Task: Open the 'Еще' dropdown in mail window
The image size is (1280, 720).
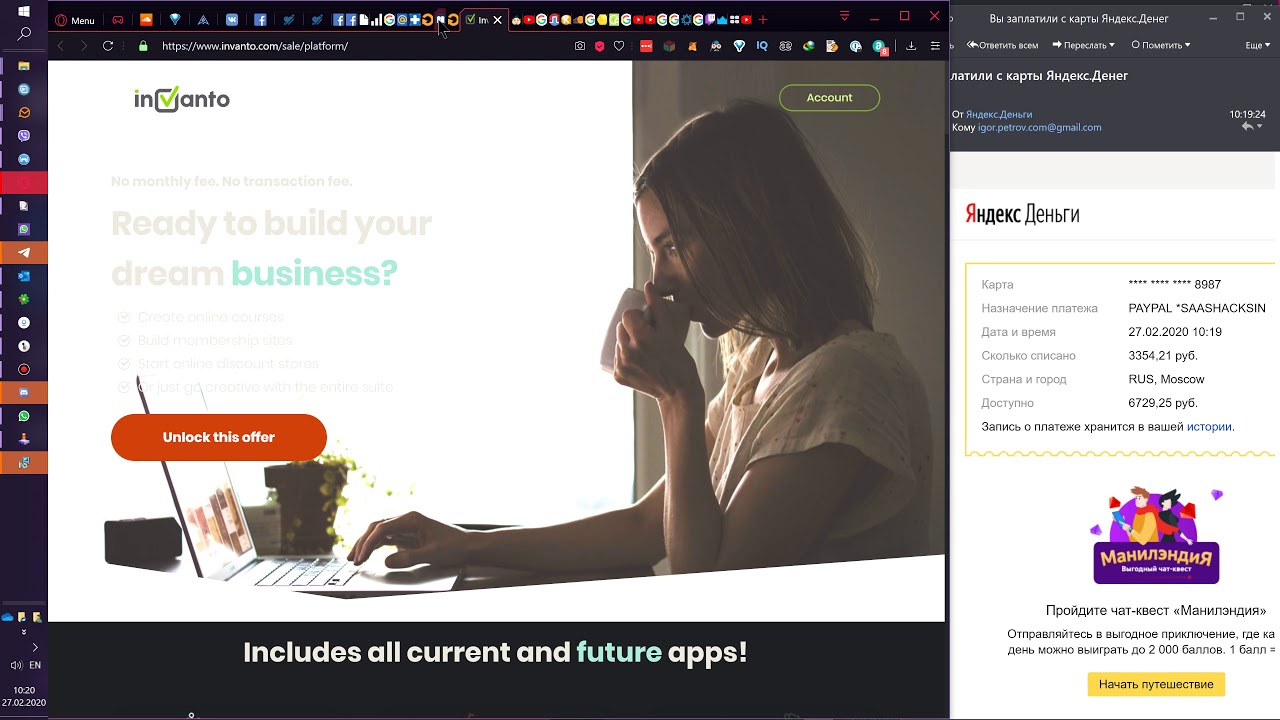Action: point(1258,45)
